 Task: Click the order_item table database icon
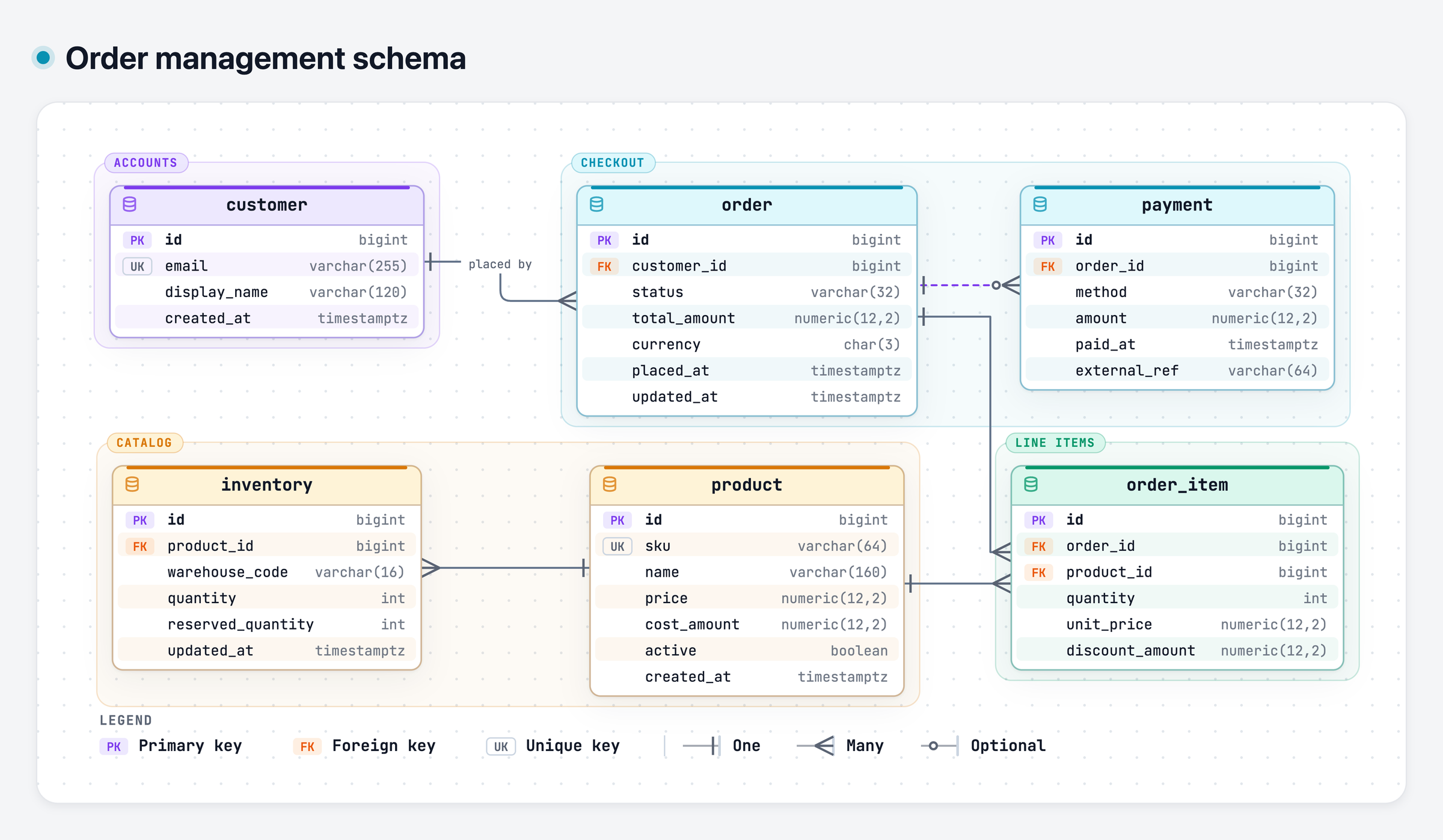[x=1031, y=484]
